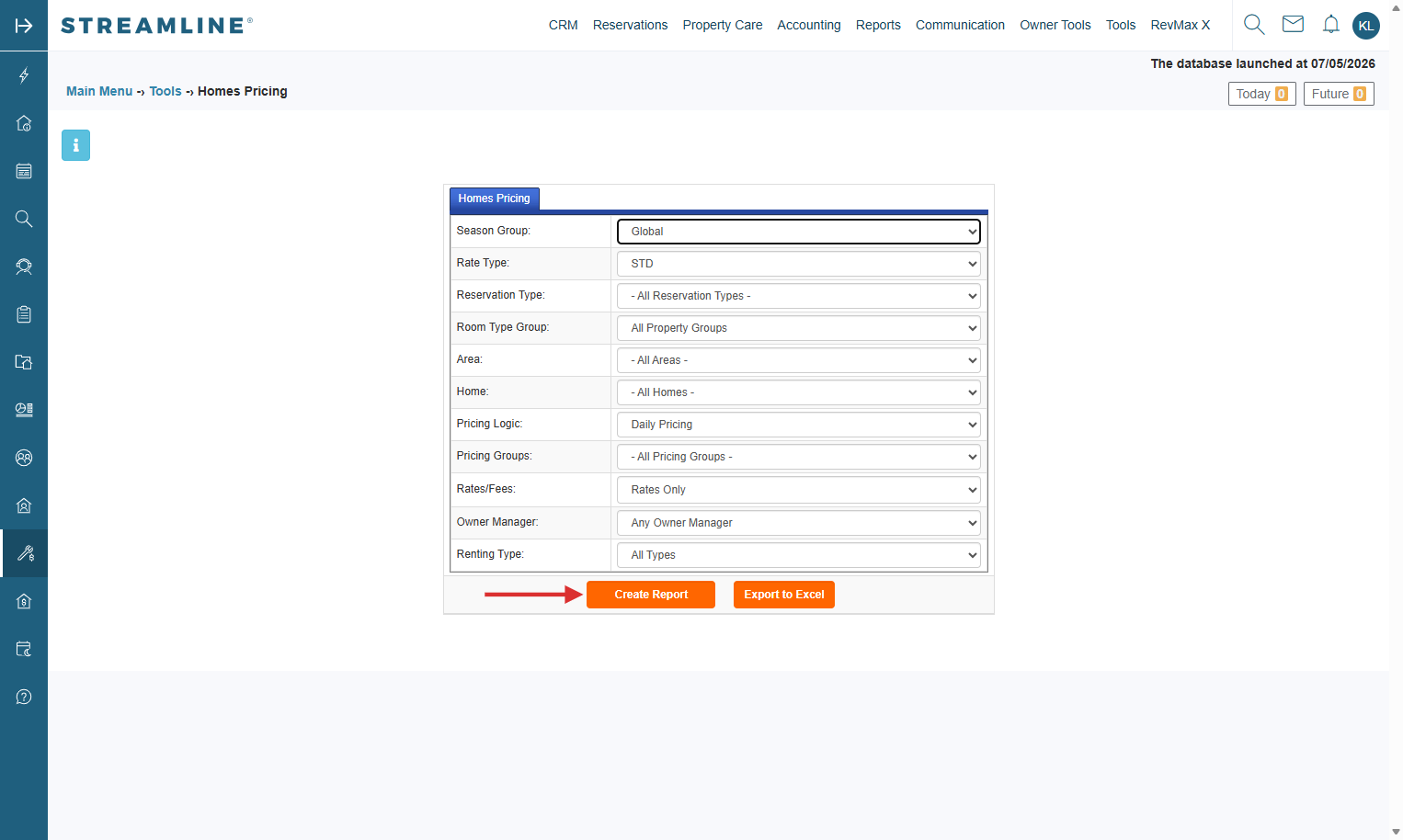Click the page scrollbar down arrow
This screenshot has height=840, width=1403.
pos(1396,833)
